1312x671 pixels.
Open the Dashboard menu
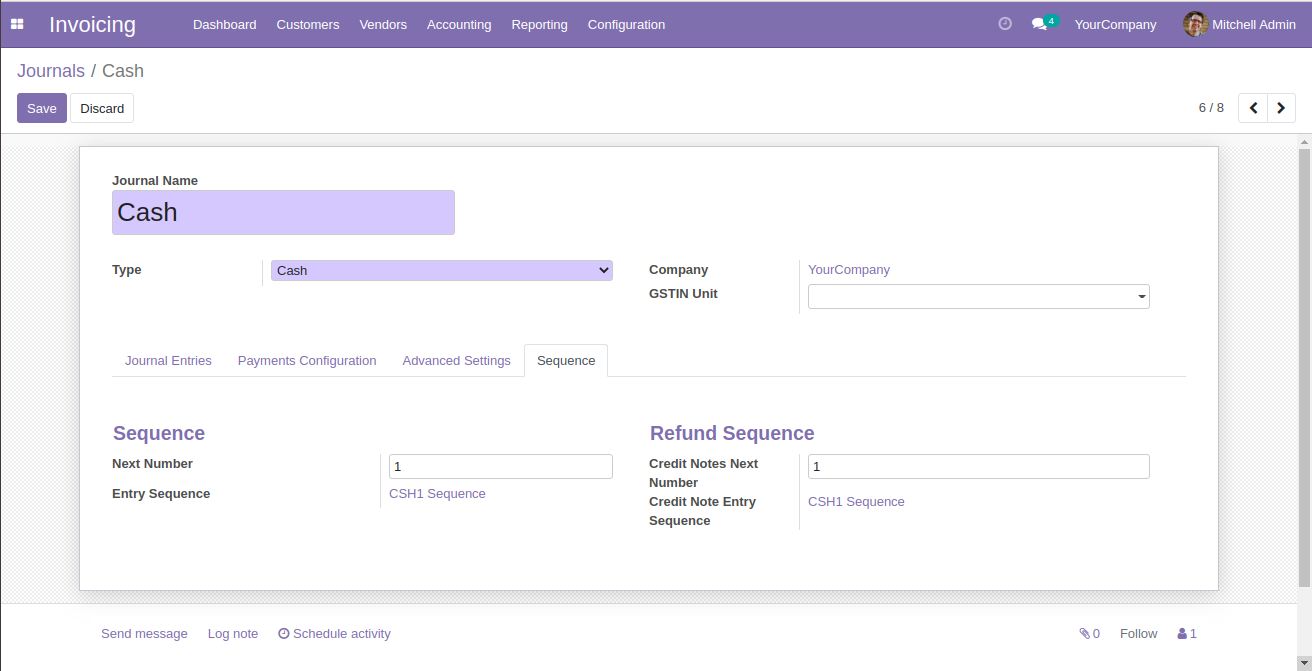pos(225,24)
